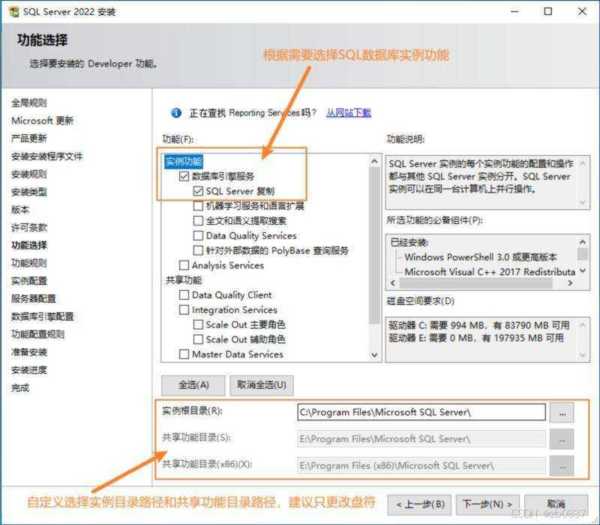600x525 pixels.
Task: Select the 功能选择 step in sidebar
Action: click(x=29, y=245)
